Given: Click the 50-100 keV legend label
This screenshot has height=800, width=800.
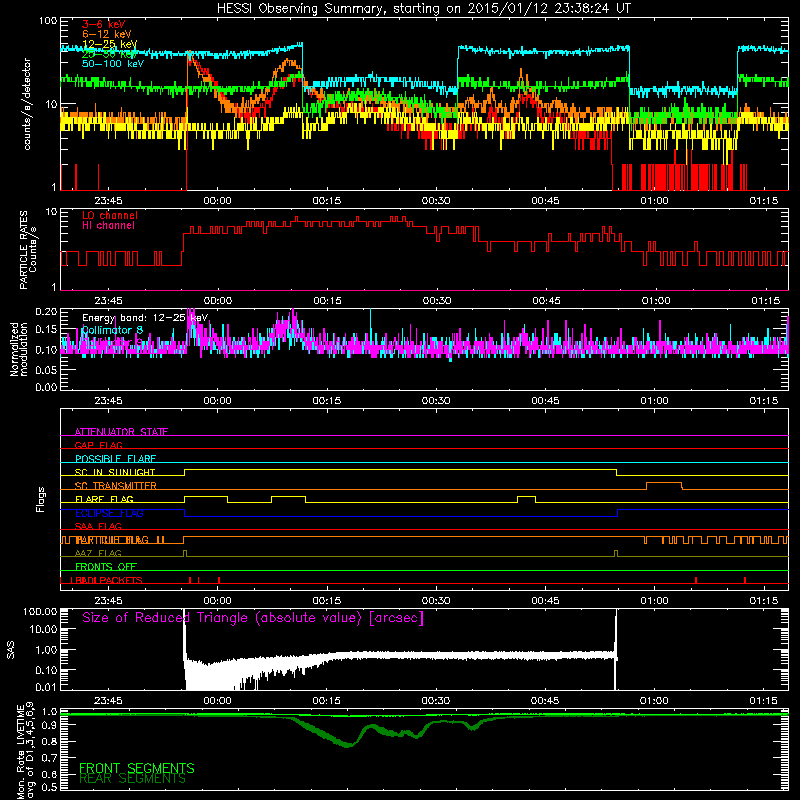Looking at the screenshot, I should click(113, 64).
